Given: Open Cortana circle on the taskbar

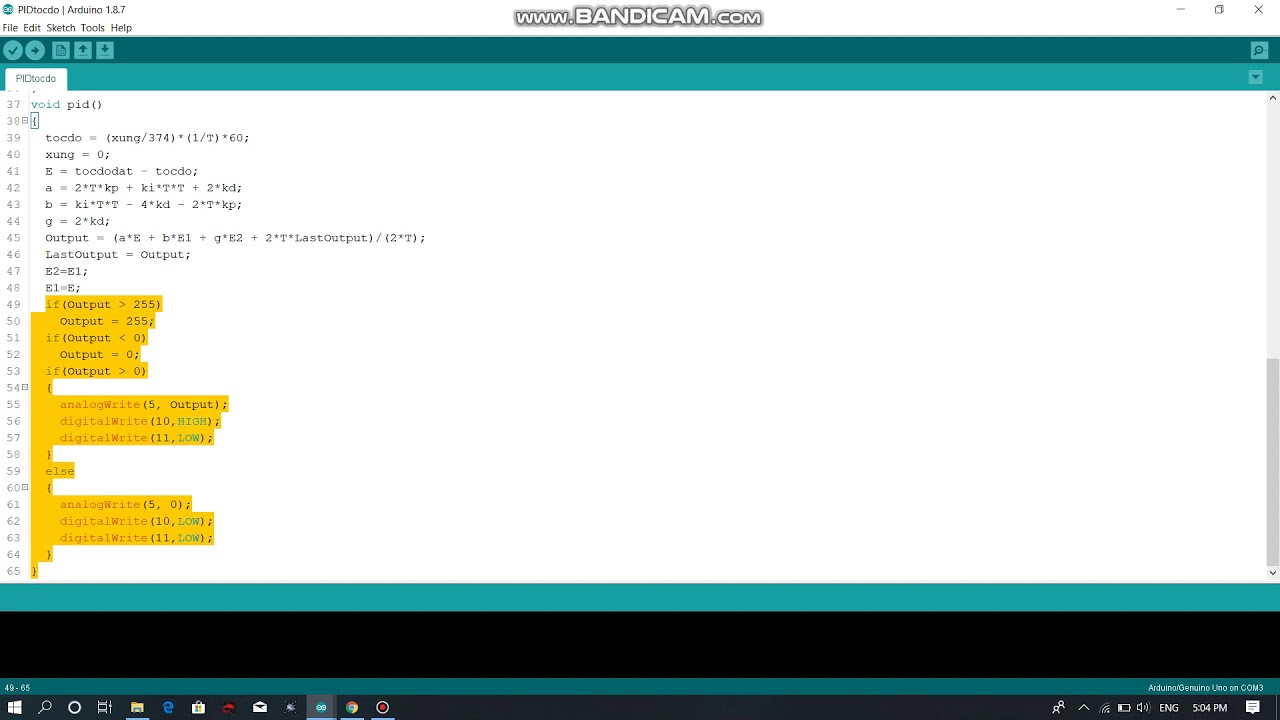Looking at the screenshot, I should 74,707.
